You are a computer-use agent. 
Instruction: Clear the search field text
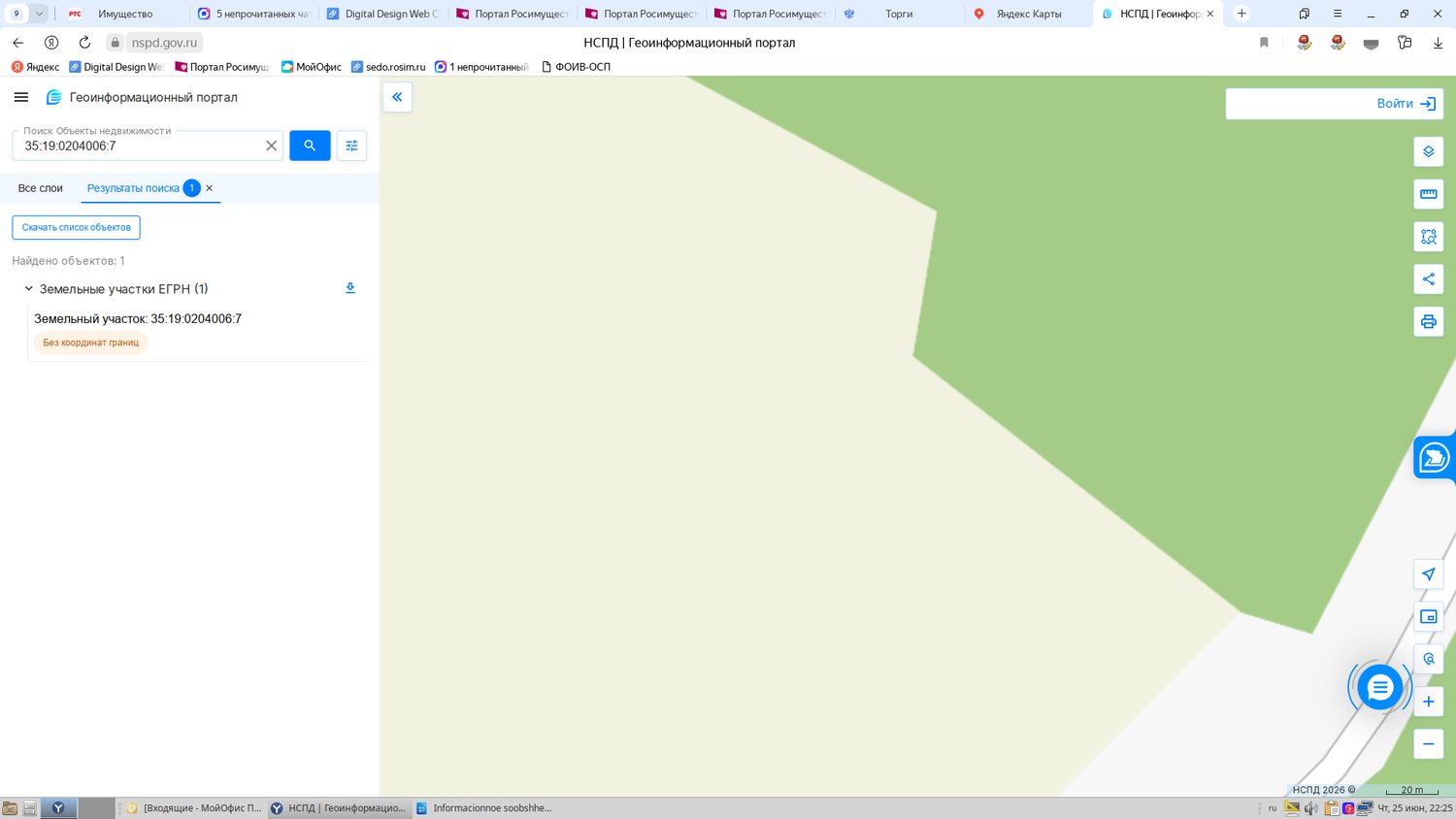pyautogui.click(x=272, y=146)
